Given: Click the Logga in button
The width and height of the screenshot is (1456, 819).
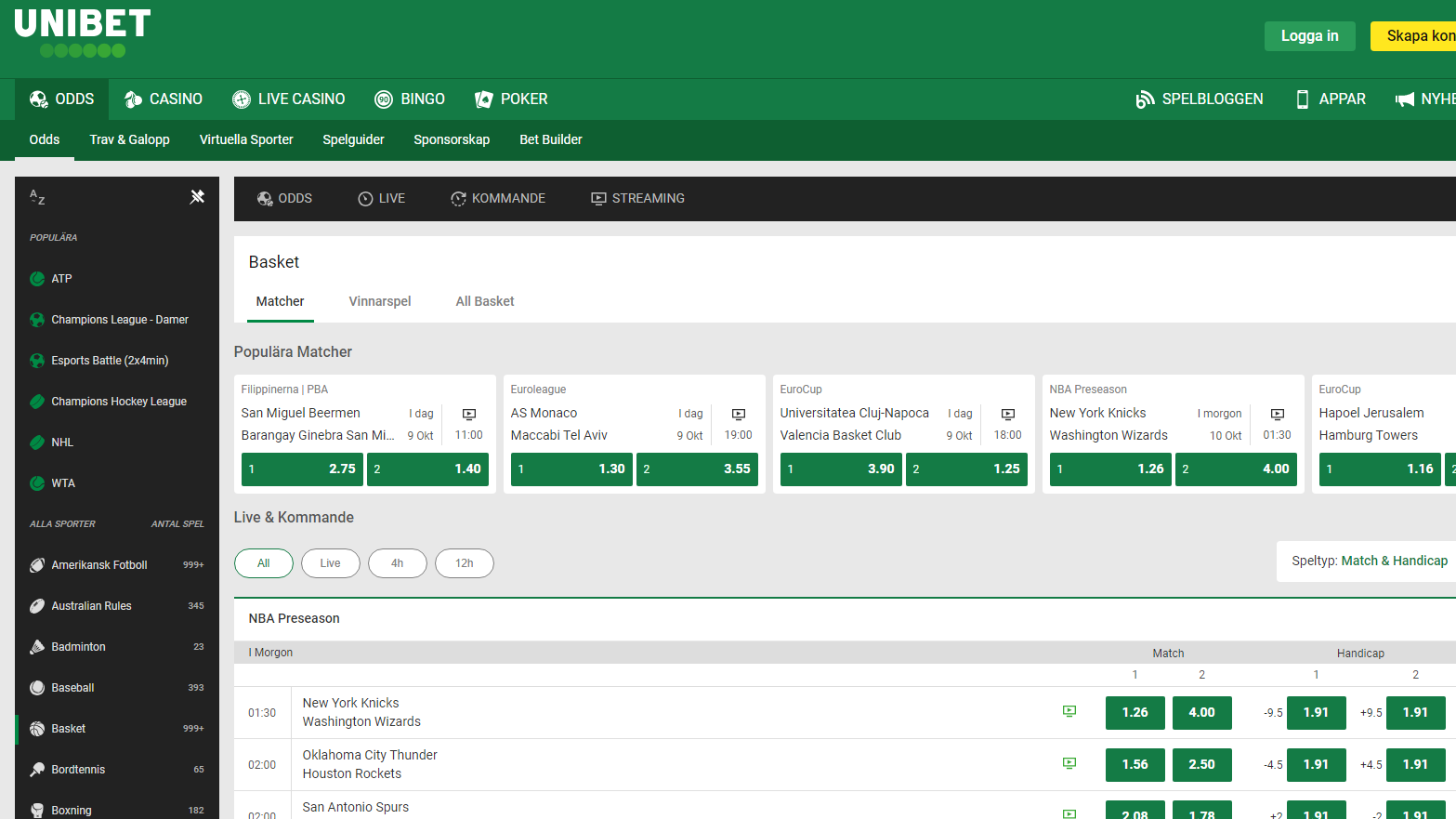Looking at the screenshot, I should 1309,35.
